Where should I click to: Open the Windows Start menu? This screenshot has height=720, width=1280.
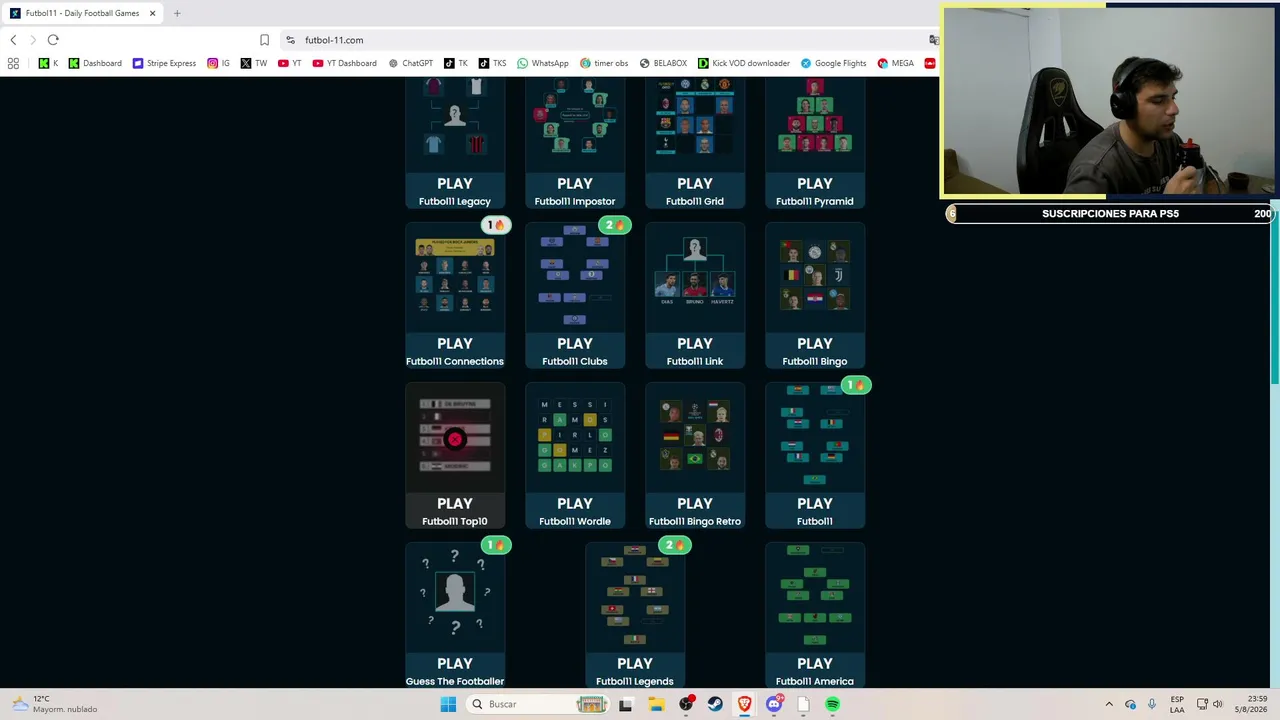coord(448,704)
